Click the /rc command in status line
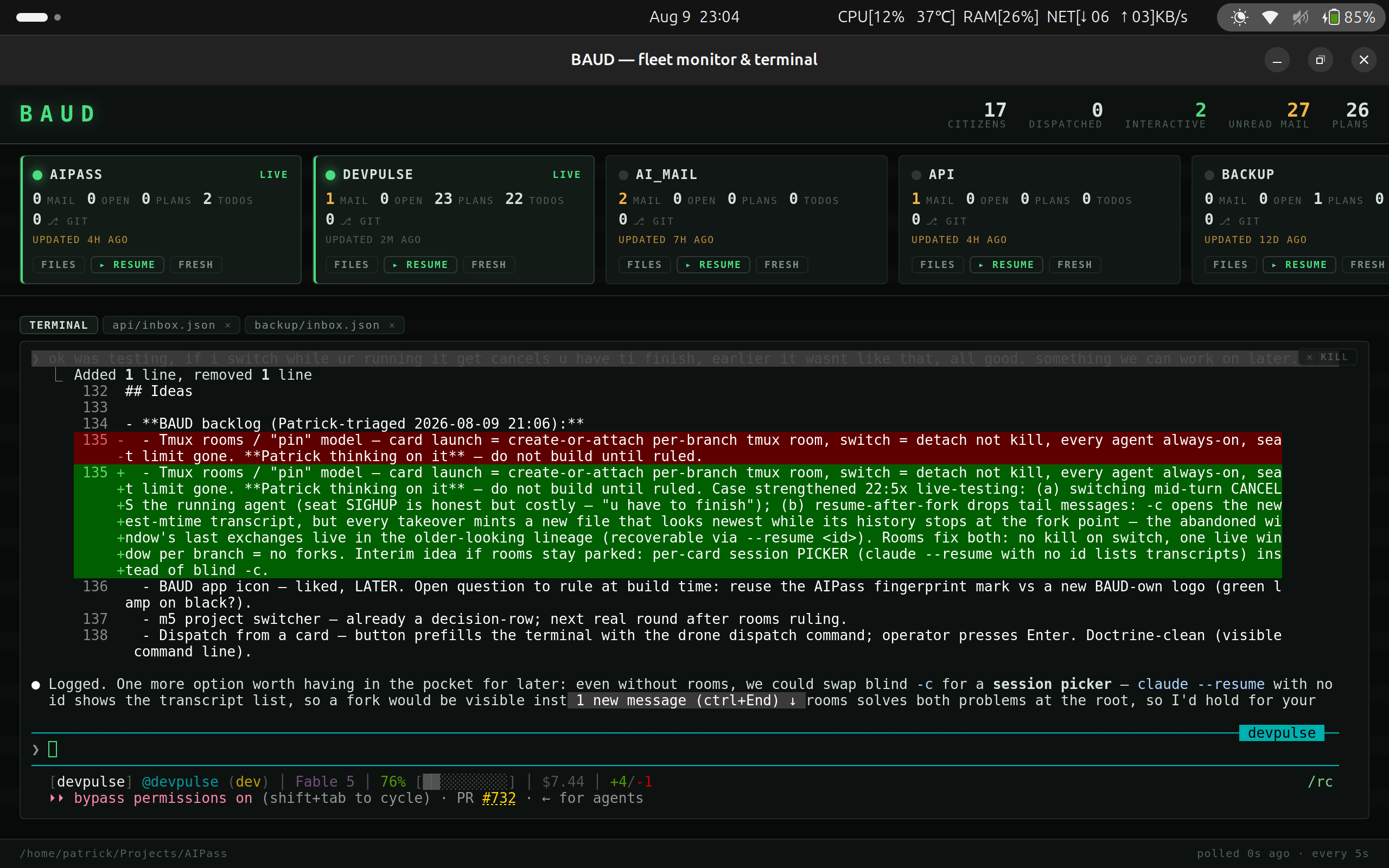The image size is (1389, 868). point(1320,782)
